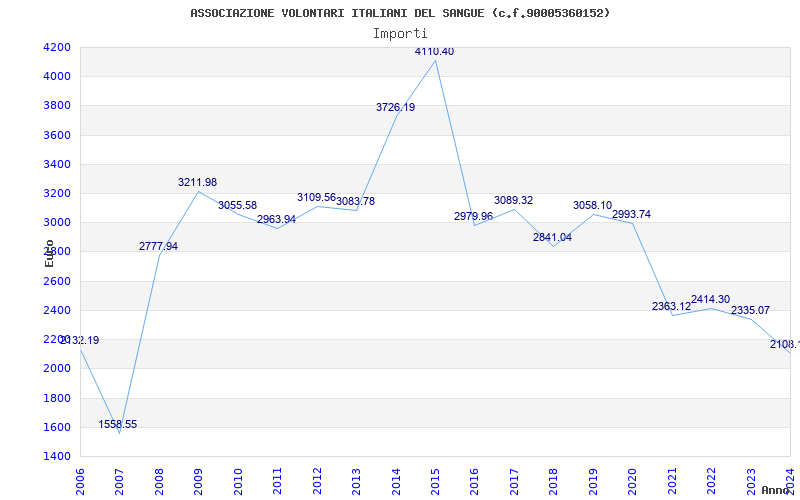Click the 2020 year label on x-axis
Image resolution: width=800 pixels, height=500 pixels.
point(633,482)
